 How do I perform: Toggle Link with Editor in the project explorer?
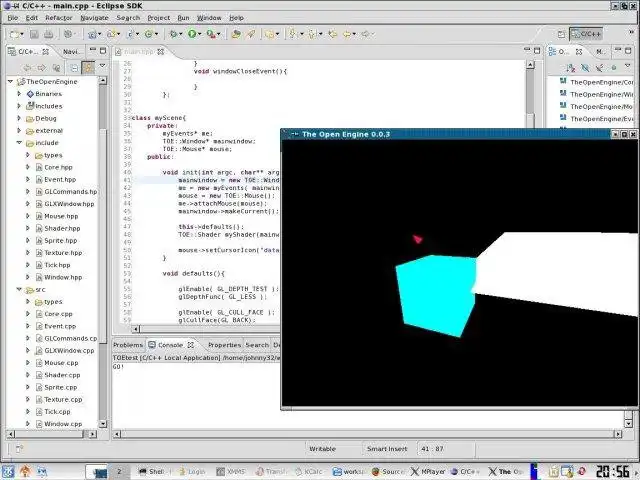(87, 67)
